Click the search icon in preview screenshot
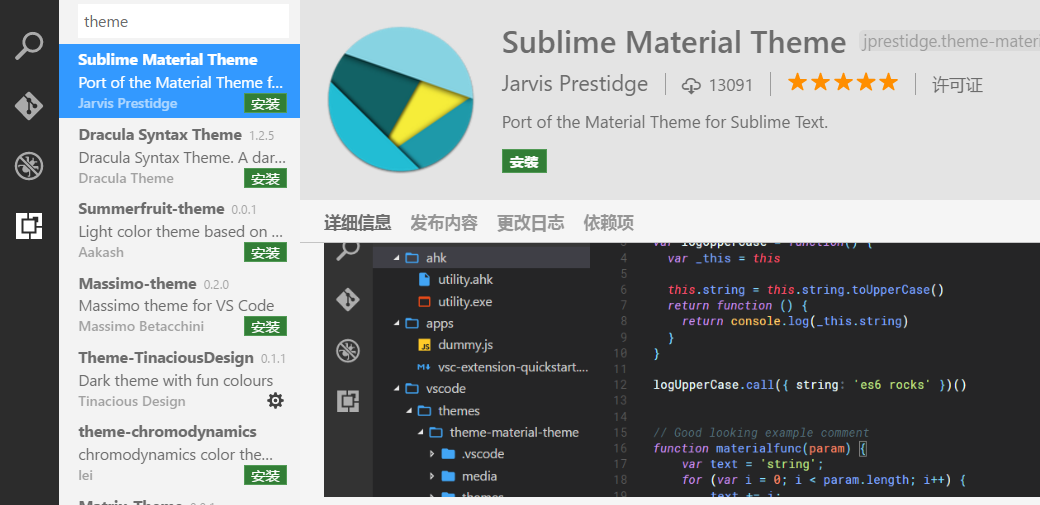 (x=348, y=251)
